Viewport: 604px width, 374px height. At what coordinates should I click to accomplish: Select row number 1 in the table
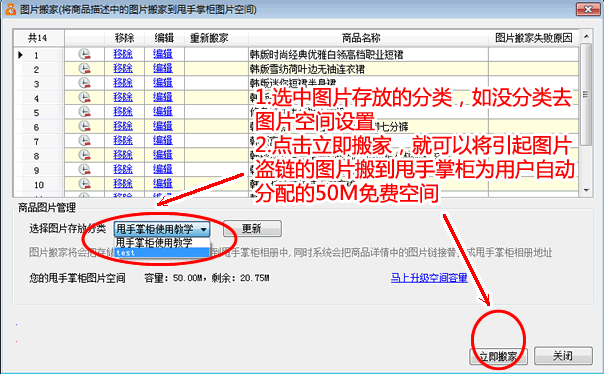(38, 55)
